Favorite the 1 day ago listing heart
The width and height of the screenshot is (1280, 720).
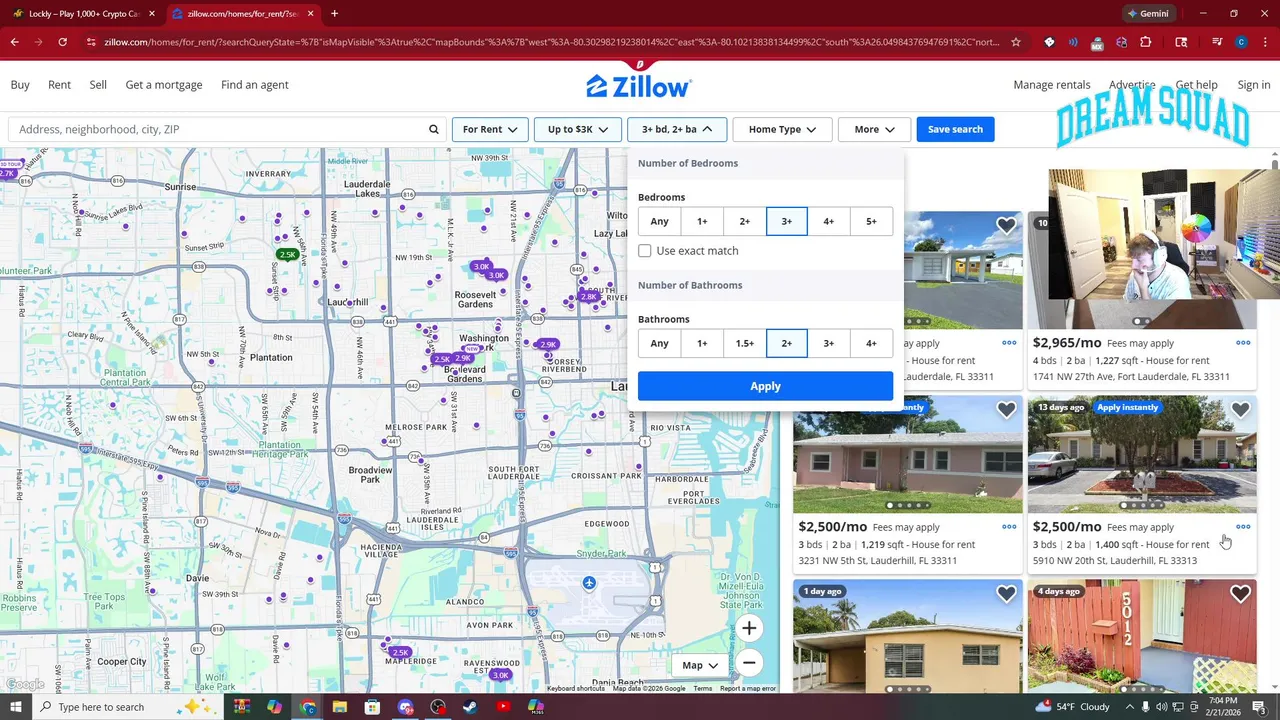[x=1006, y=594]
